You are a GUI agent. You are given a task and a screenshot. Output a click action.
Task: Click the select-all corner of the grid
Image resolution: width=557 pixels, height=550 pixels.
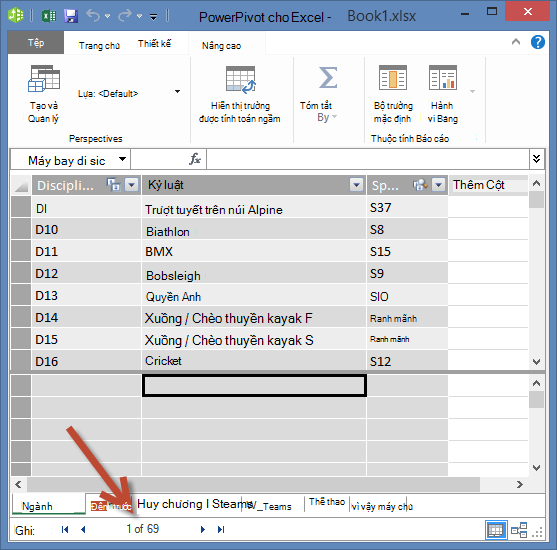[x=21, y=185]
